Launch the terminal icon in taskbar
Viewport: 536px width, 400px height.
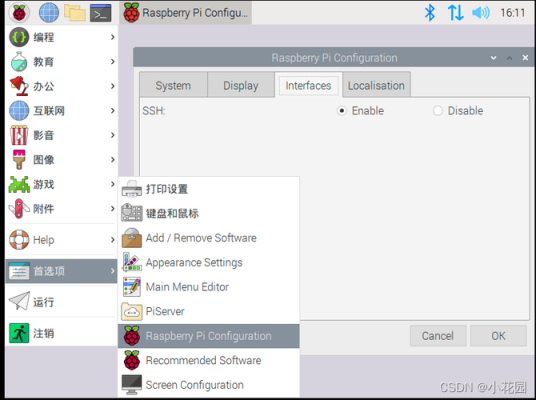(x=100, y=13)
